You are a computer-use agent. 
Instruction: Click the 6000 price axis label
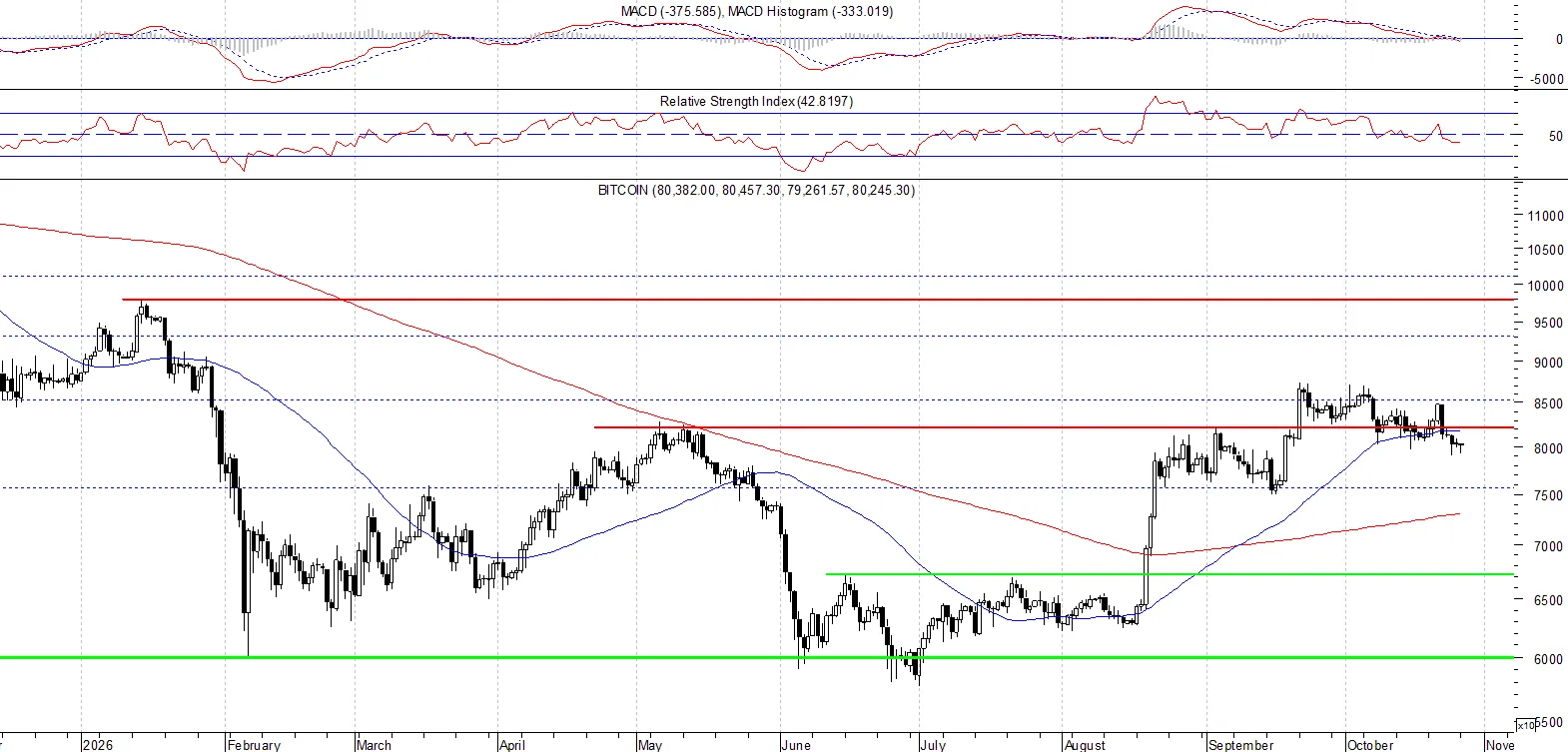point(1548,659)
